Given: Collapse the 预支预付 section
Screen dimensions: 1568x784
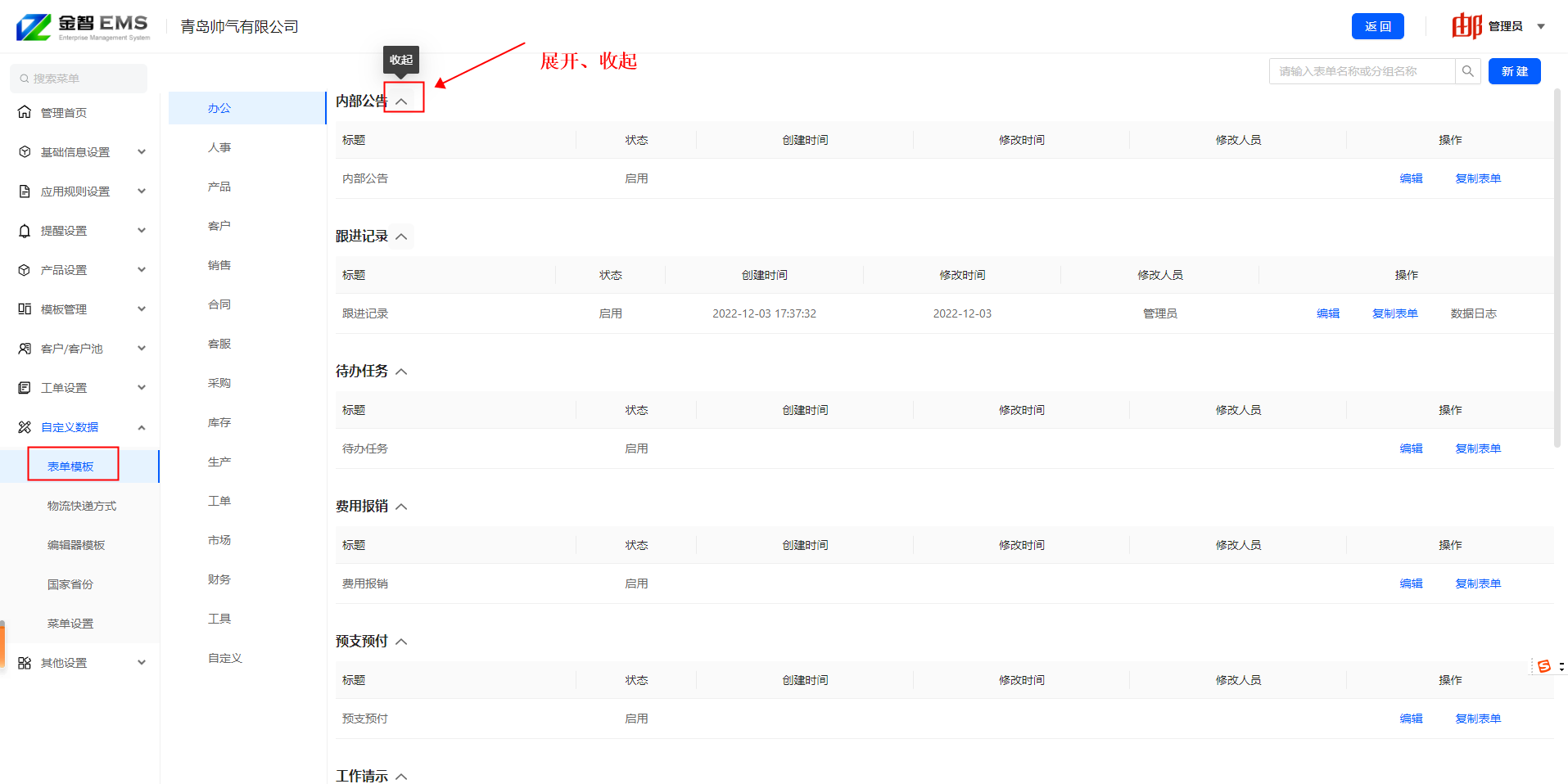Looking at the screenshot, I should point(401,642).
